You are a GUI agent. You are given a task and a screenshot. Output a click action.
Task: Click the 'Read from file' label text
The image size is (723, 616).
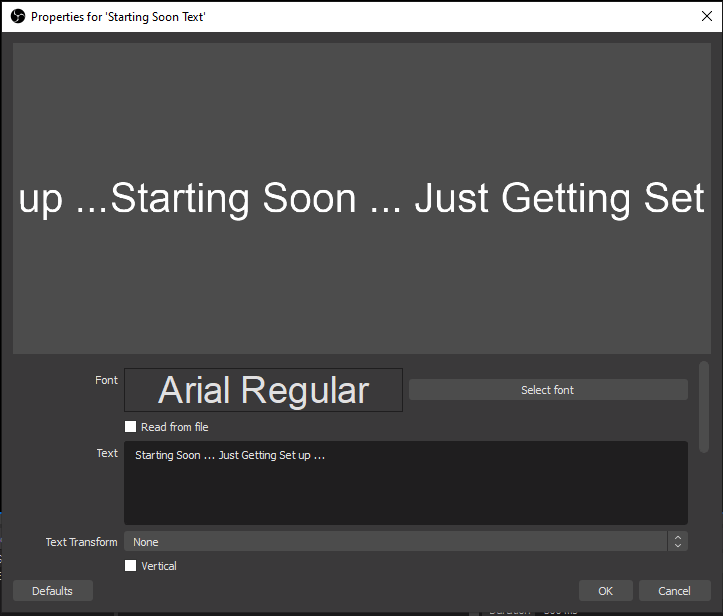tap(174, 427)
